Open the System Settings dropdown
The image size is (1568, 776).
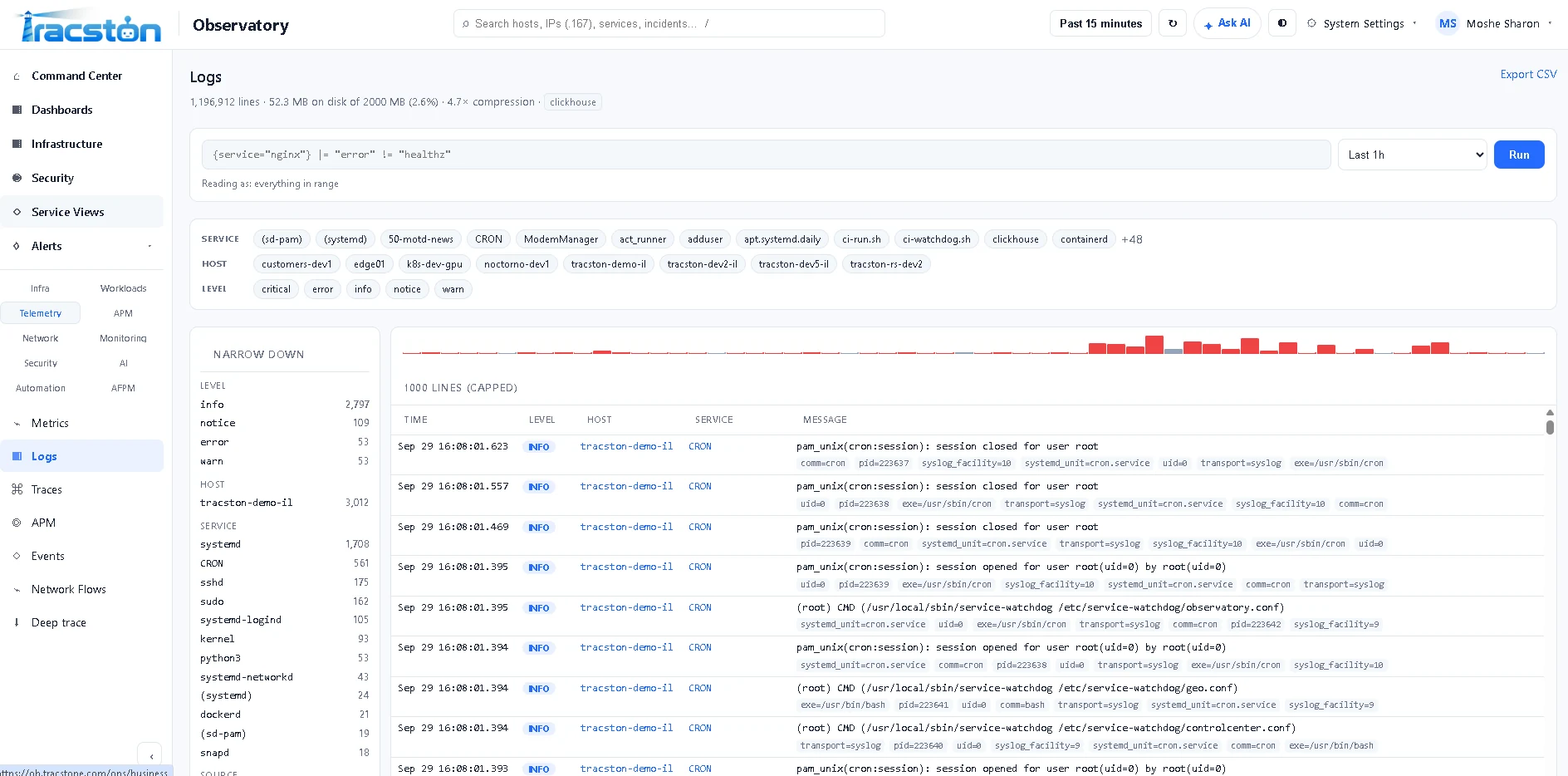point(1362,23)
